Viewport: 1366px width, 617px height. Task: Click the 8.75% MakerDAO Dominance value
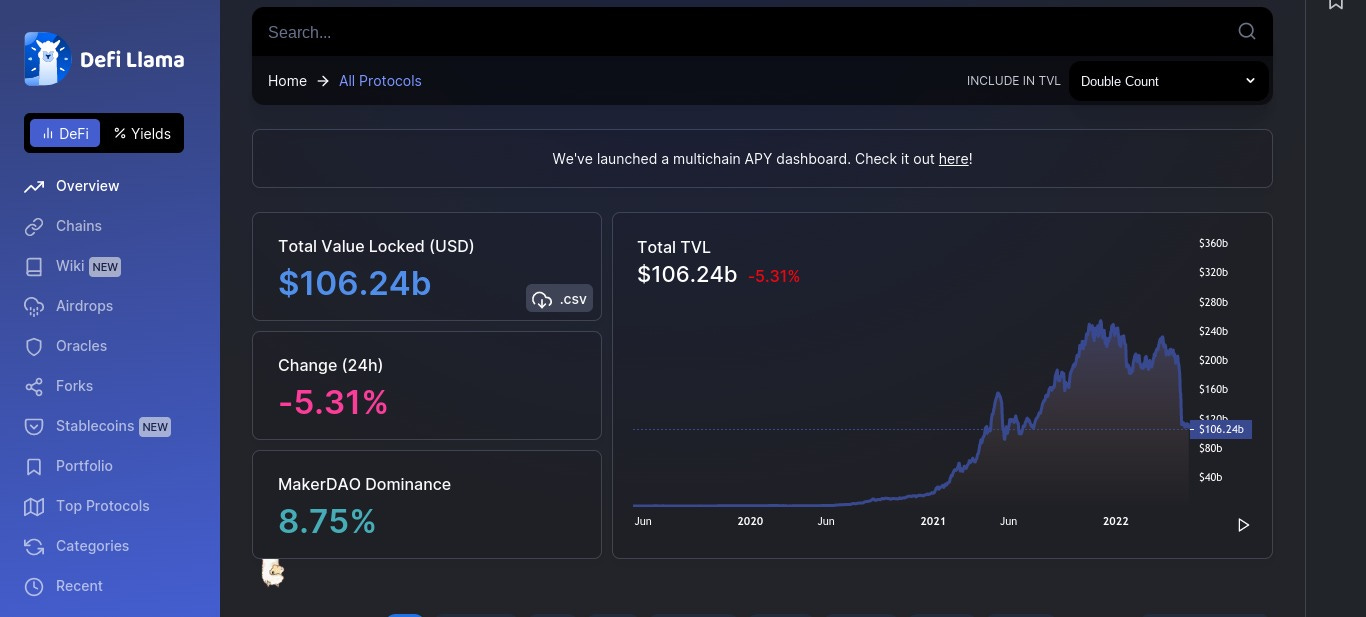coord(327,521)
